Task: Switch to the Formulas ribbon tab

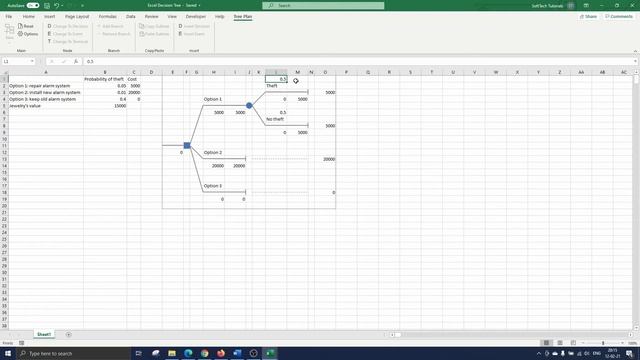Action: 107,16
